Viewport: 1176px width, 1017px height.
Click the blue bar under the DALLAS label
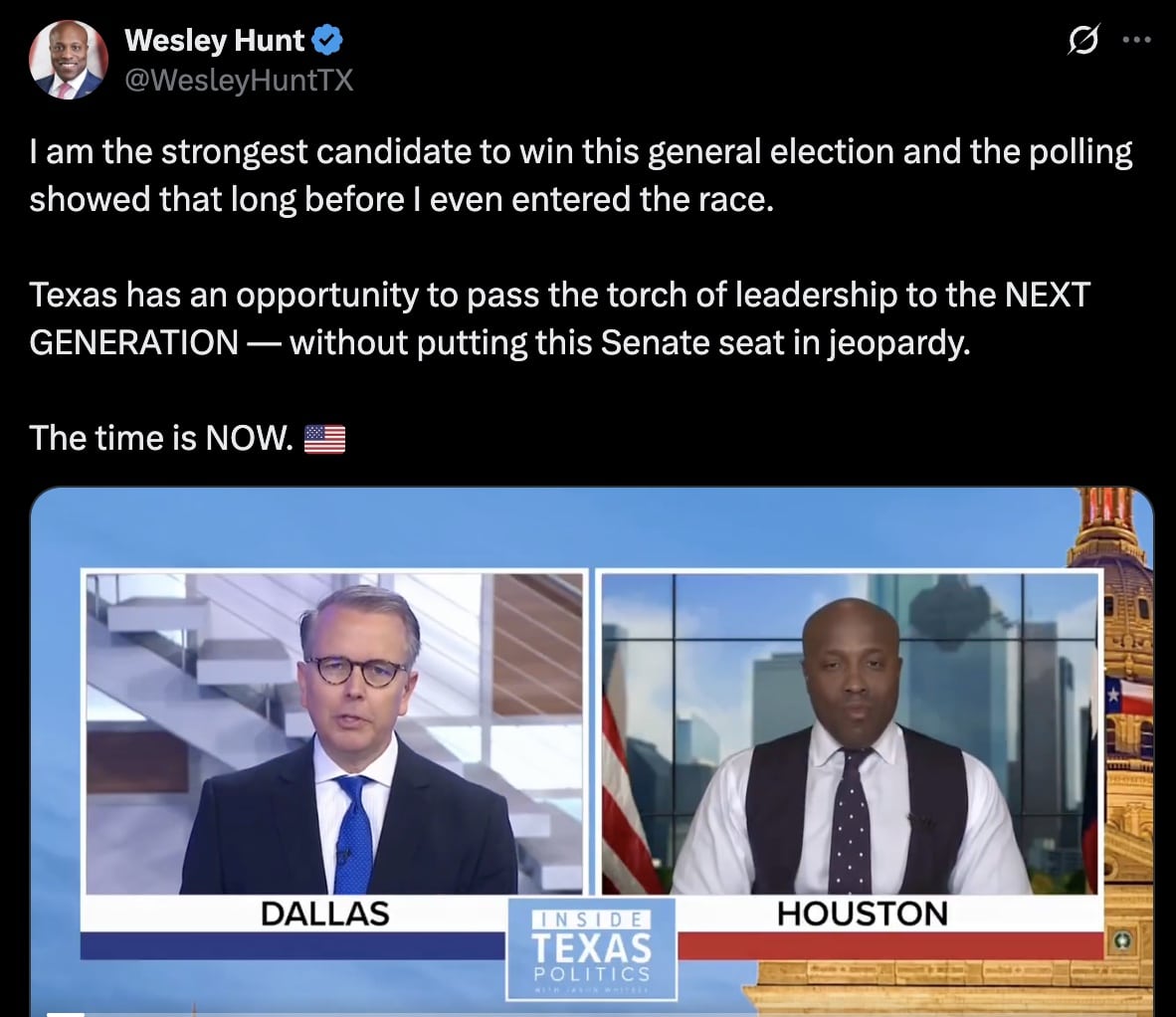pos(294,945)
